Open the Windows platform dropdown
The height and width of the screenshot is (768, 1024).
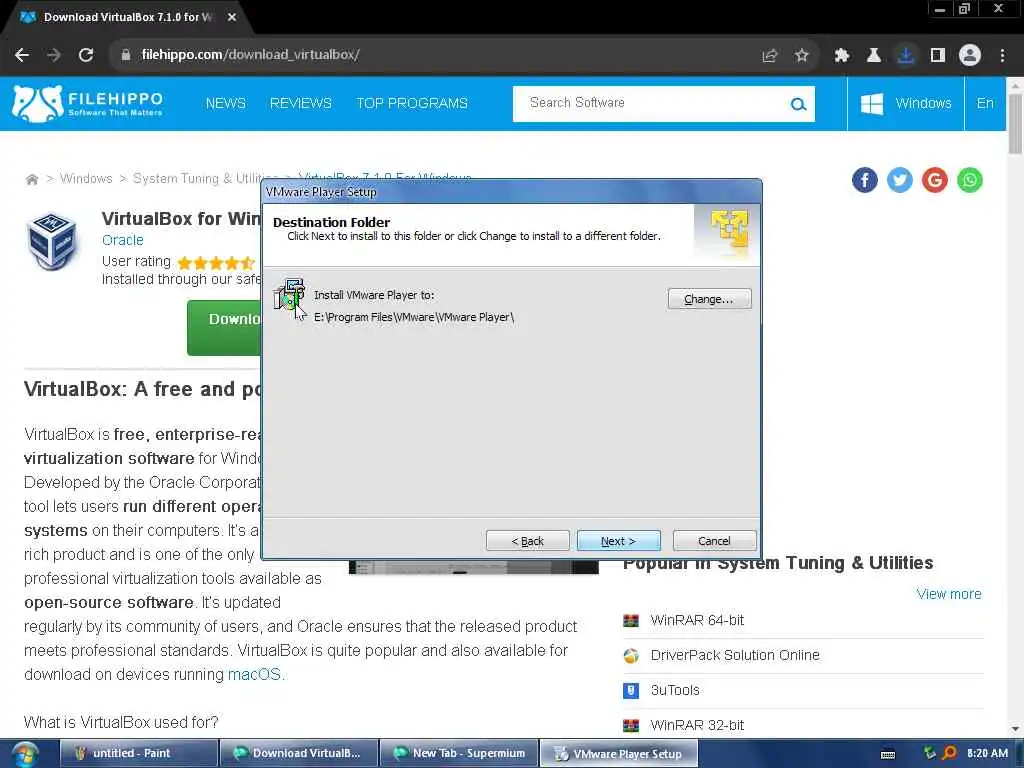[x=906, y=103]
